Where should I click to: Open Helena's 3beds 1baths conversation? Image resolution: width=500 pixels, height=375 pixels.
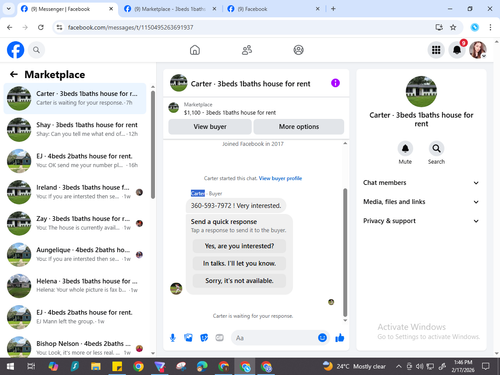tap(75, 286)
